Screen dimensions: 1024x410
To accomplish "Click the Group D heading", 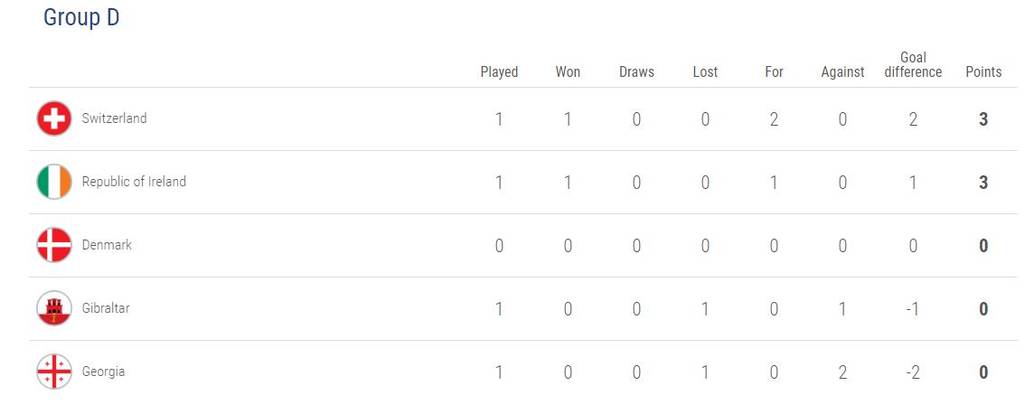I will click(81, 18).
